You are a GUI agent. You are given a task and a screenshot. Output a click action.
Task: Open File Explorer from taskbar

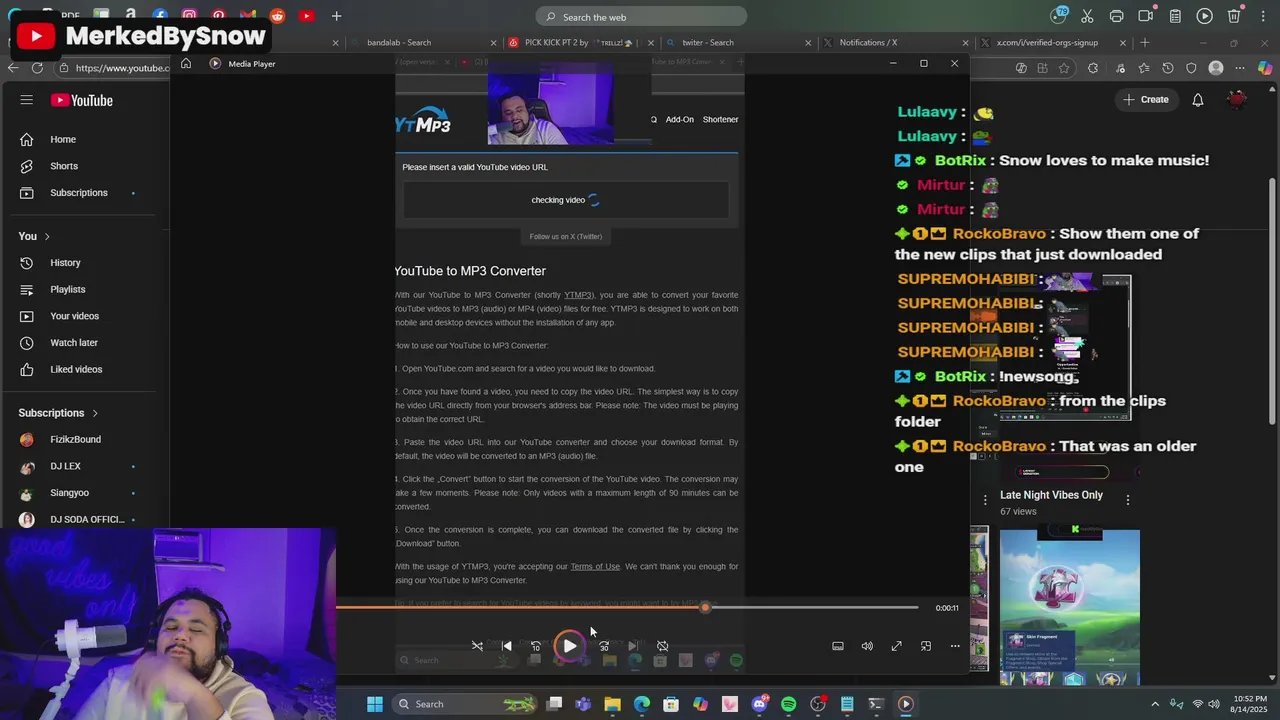click(x=612, y=704)
